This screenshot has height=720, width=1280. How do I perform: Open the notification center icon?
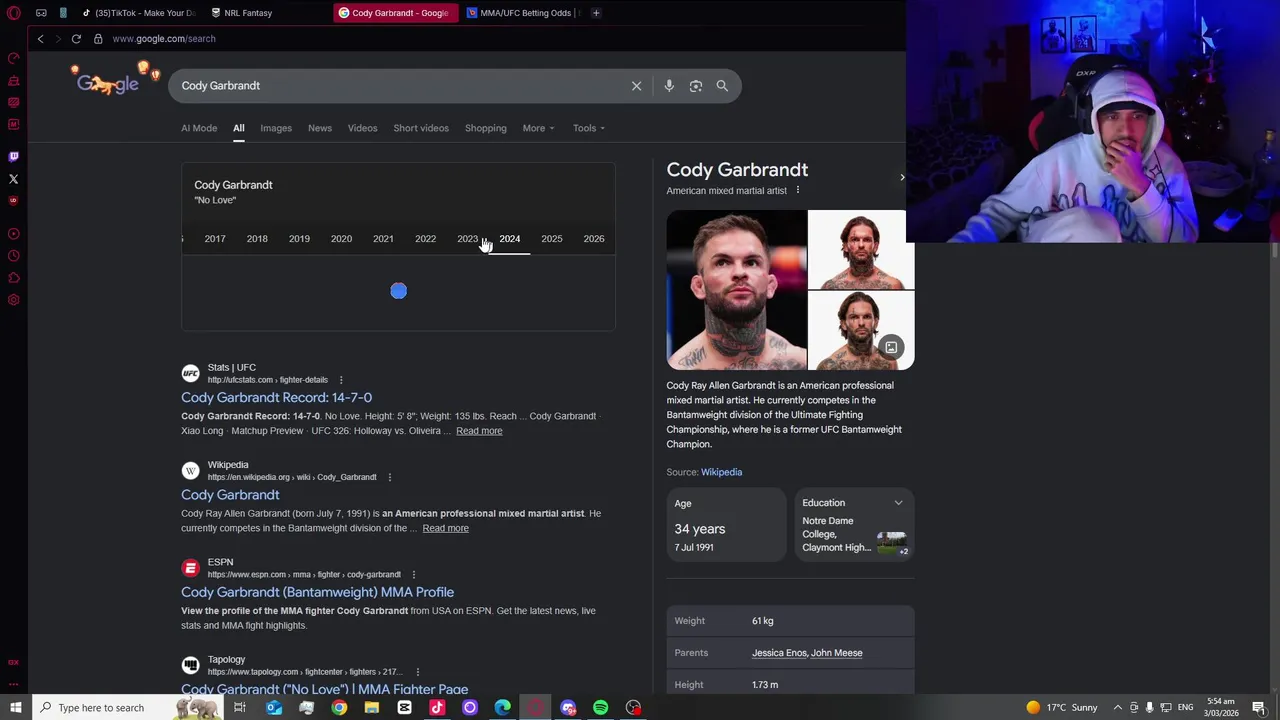(1259, 708)
